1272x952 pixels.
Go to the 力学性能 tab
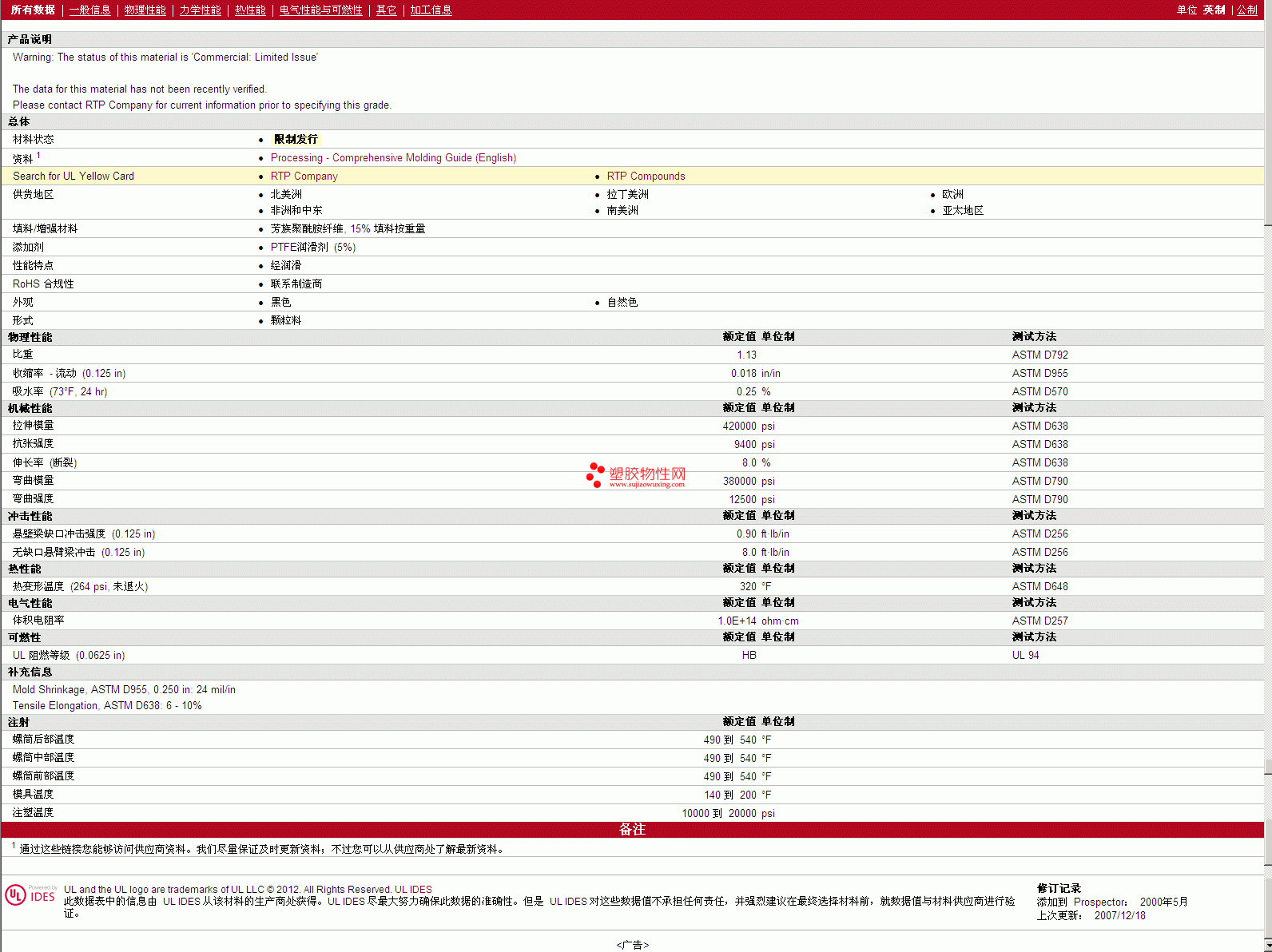(x=200, y=10)
